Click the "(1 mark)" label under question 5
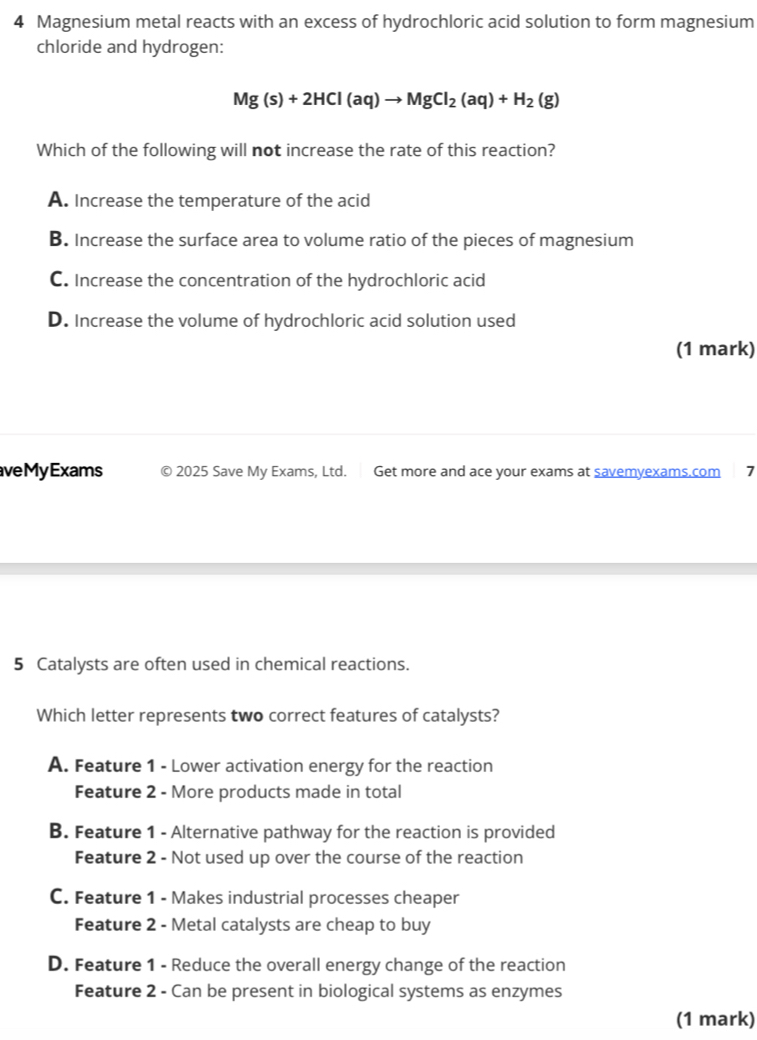Image resolution: width=757 pixels, height=1040 pixels. pos(714,1019)
